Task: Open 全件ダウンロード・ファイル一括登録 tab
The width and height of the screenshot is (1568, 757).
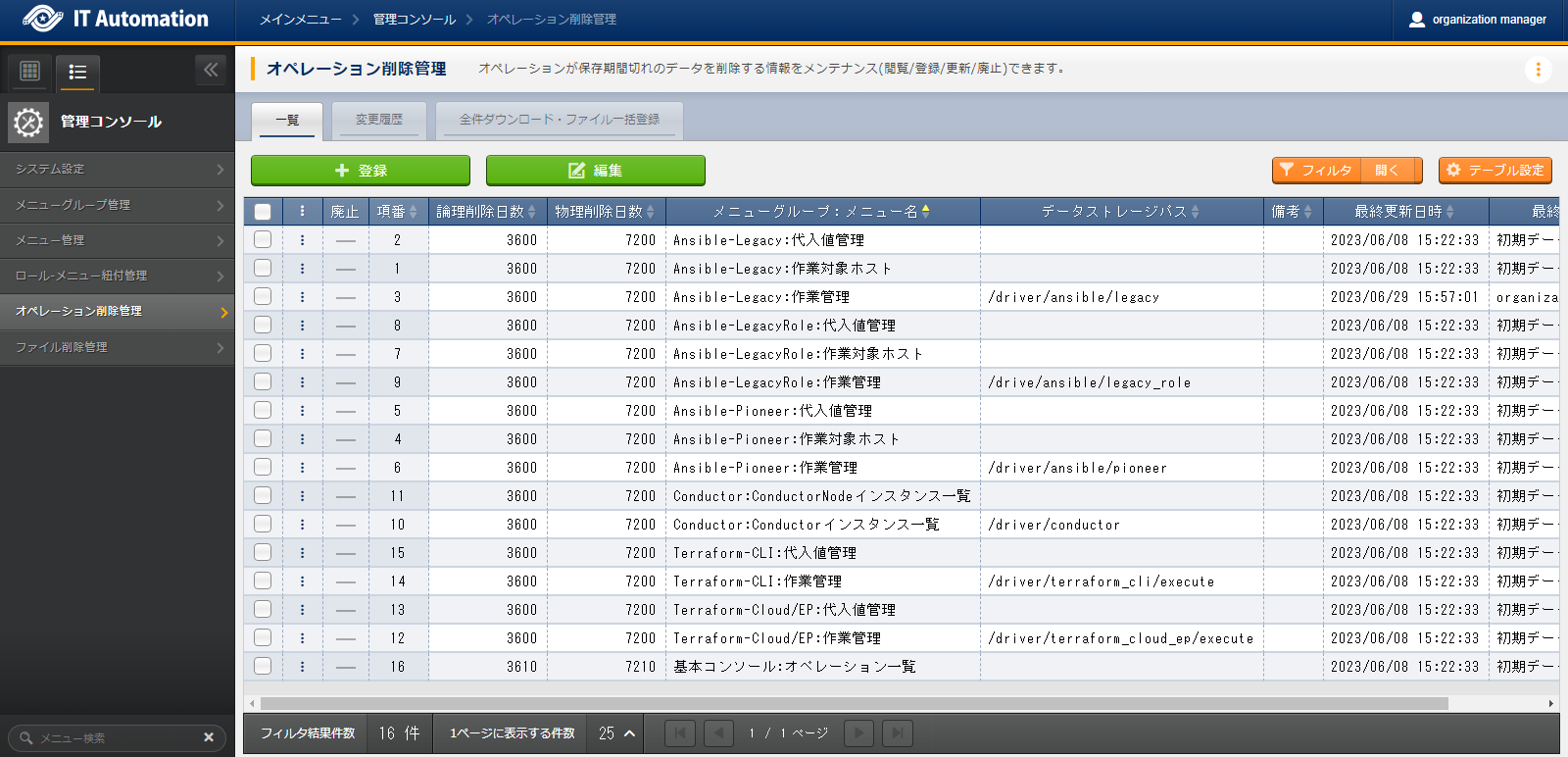Action: (x=559, y=120)
